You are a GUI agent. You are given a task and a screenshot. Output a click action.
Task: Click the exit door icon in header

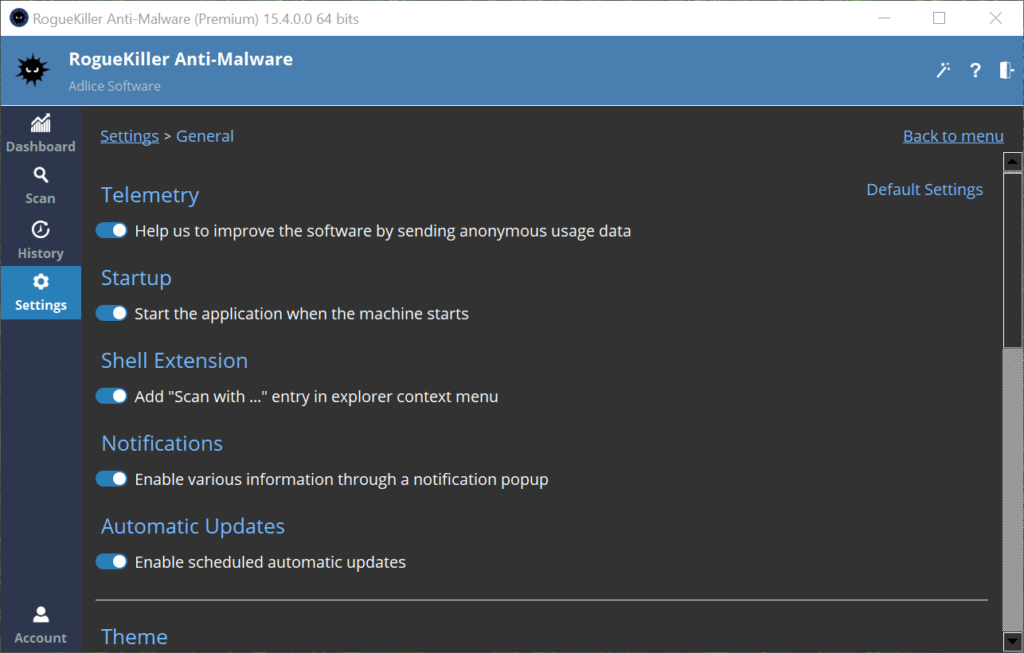pos(1006,70)
